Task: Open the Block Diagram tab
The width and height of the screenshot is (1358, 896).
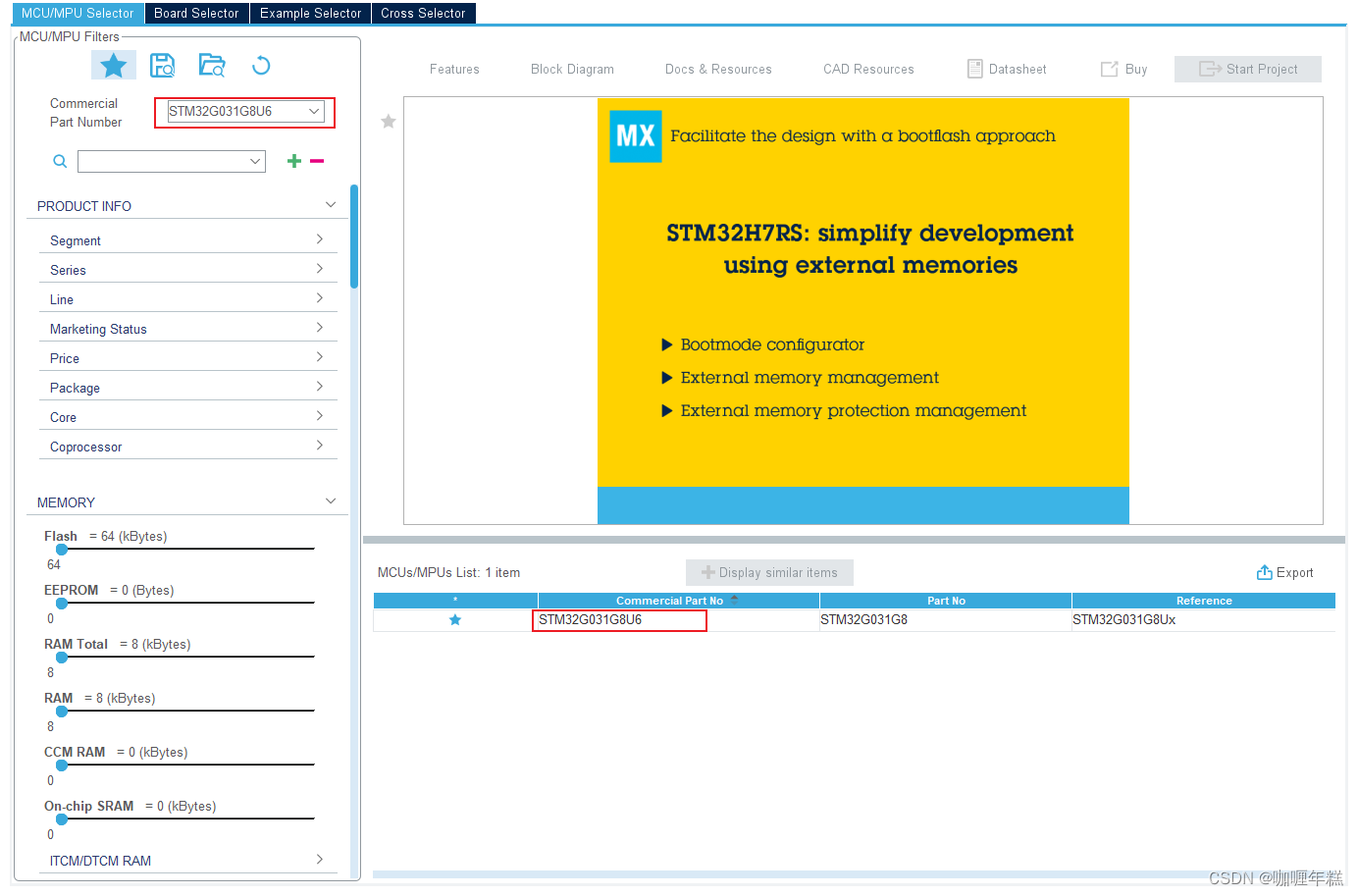Action: (x=572, y=70)
